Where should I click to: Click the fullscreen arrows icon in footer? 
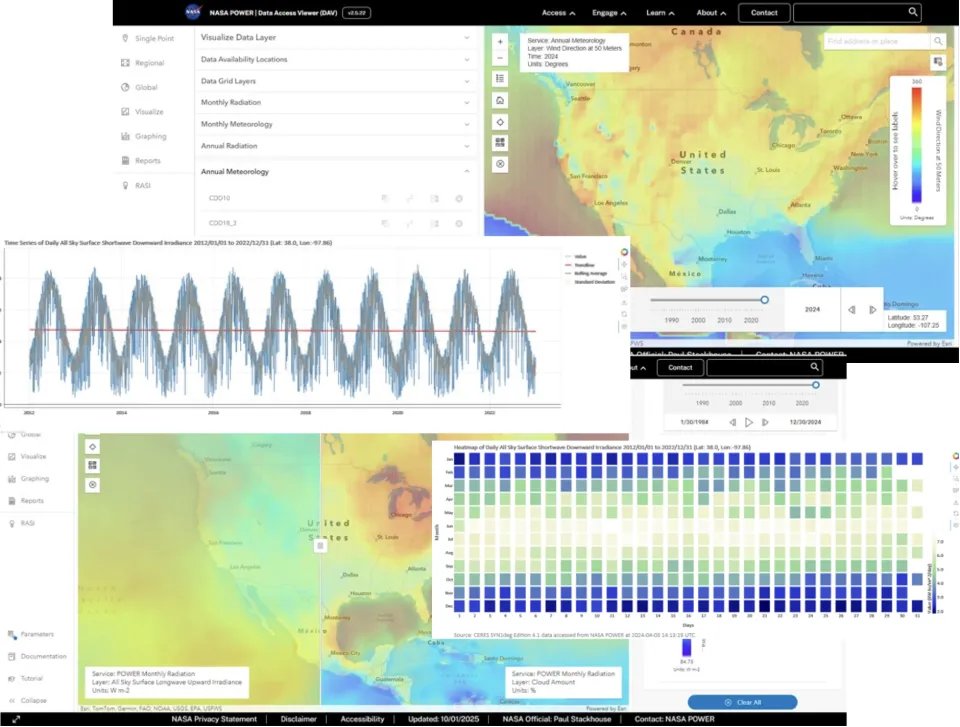pos(16,720)
